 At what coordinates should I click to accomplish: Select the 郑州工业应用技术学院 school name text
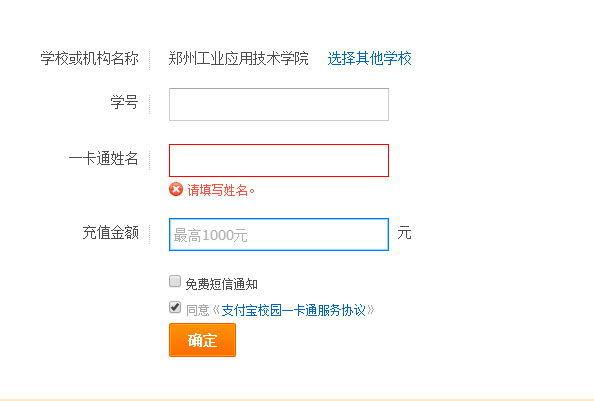238,59
